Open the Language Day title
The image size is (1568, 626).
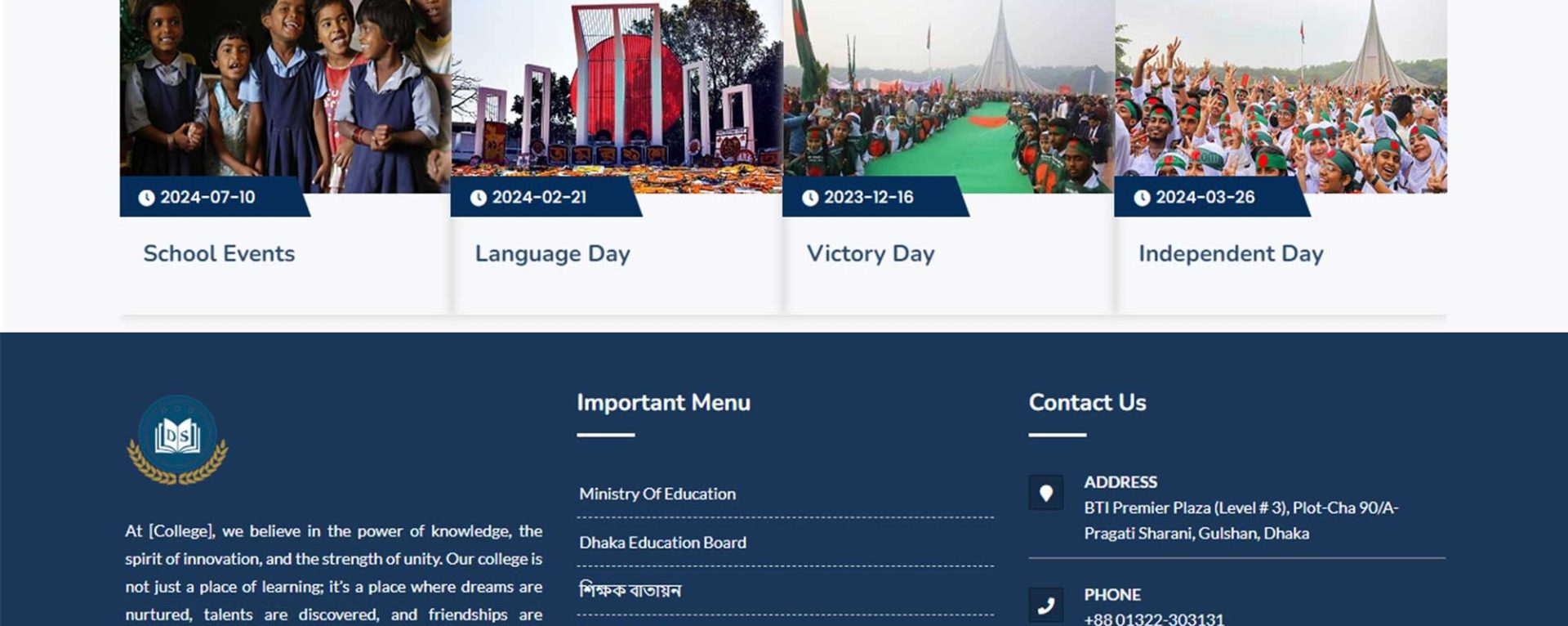(x=553, y=253)
